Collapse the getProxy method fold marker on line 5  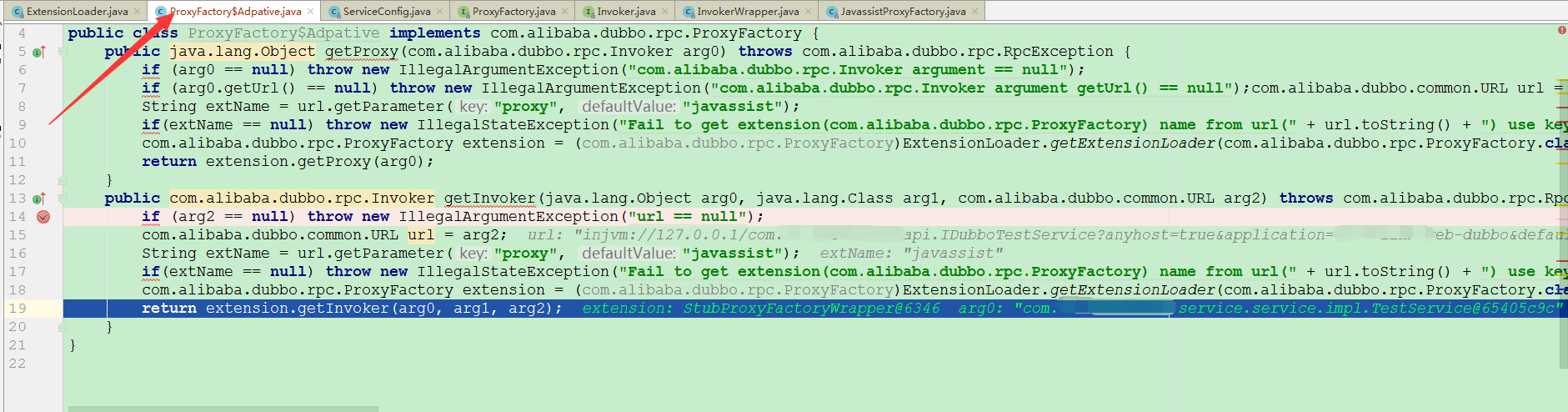pos(63,52)
